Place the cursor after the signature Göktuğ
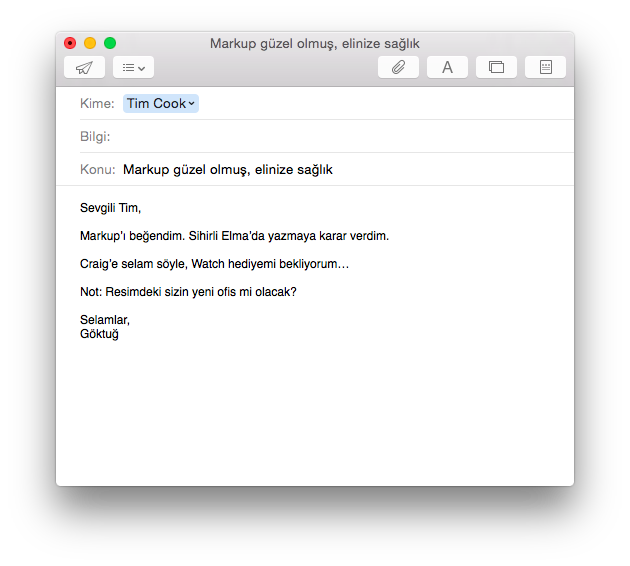The height and width of the screenshot is (566, 630). 119,334
